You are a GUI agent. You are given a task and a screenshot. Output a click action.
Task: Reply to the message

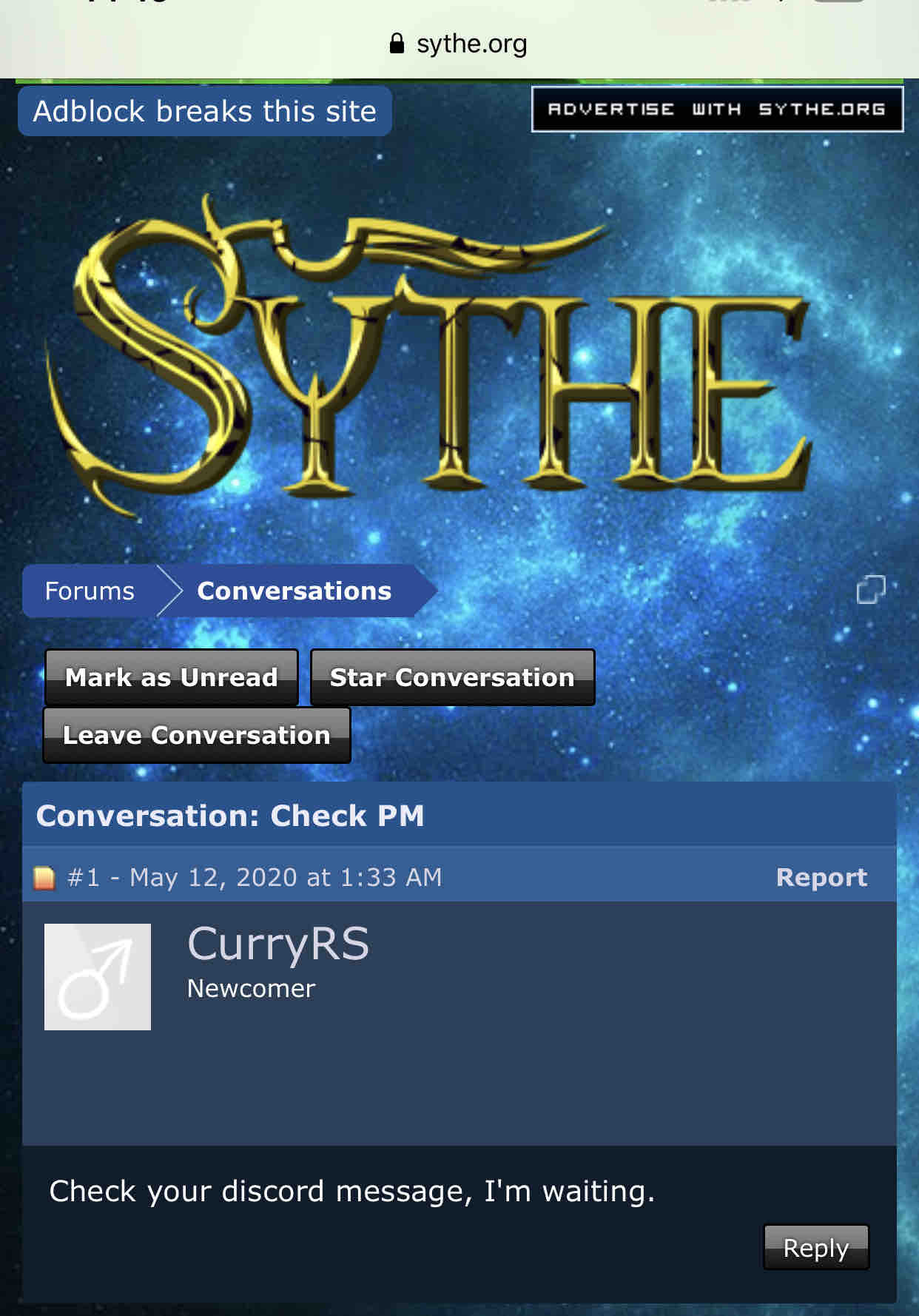coord(816,1247)
